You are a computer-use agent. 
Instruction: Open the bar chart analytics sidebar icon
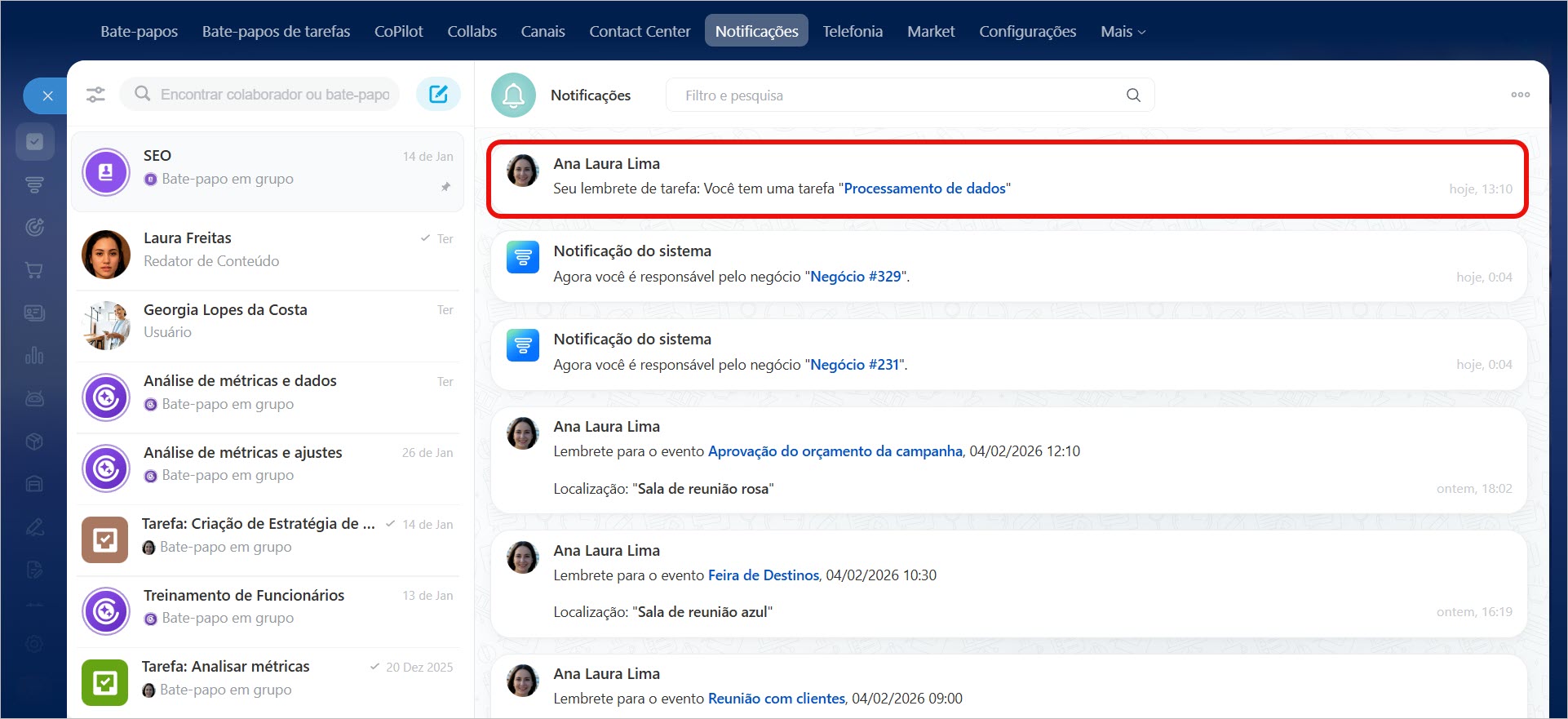tap(34, 356)
